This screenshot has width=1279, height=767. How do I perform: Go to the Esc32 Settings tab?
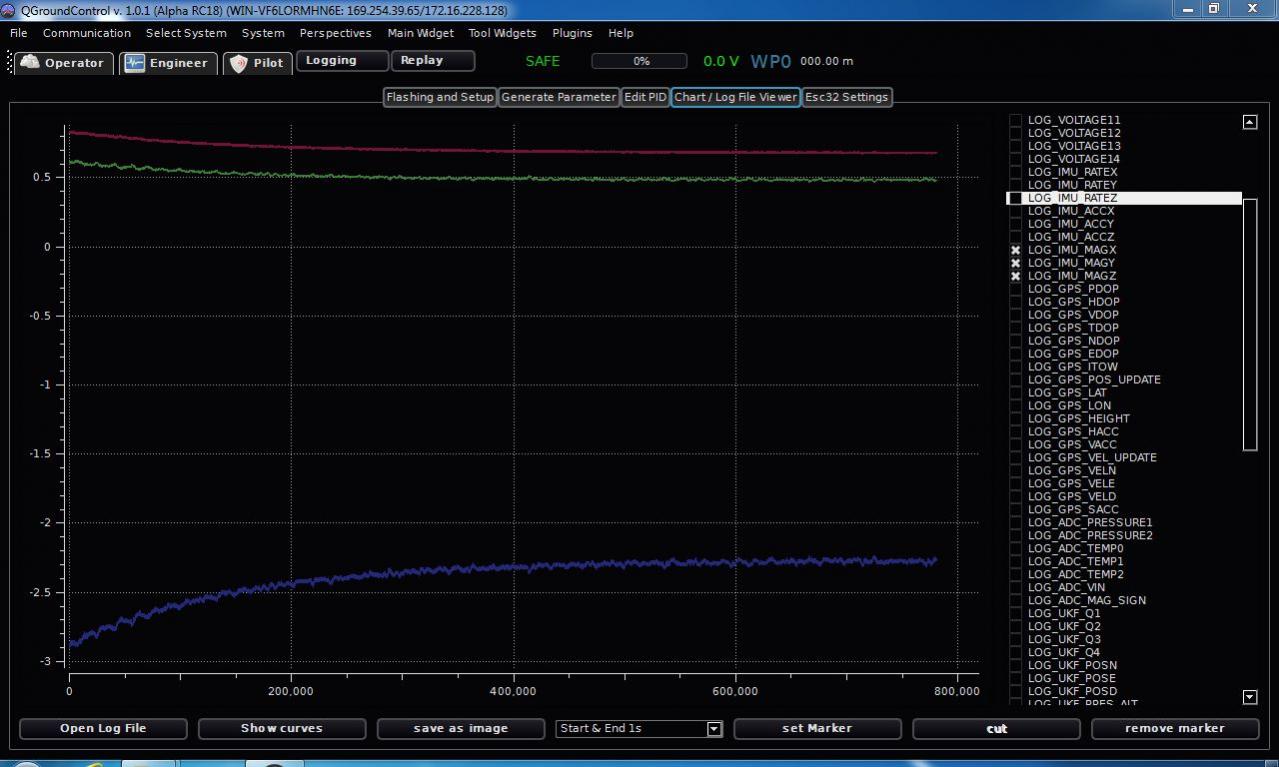[x=846, y=97]
